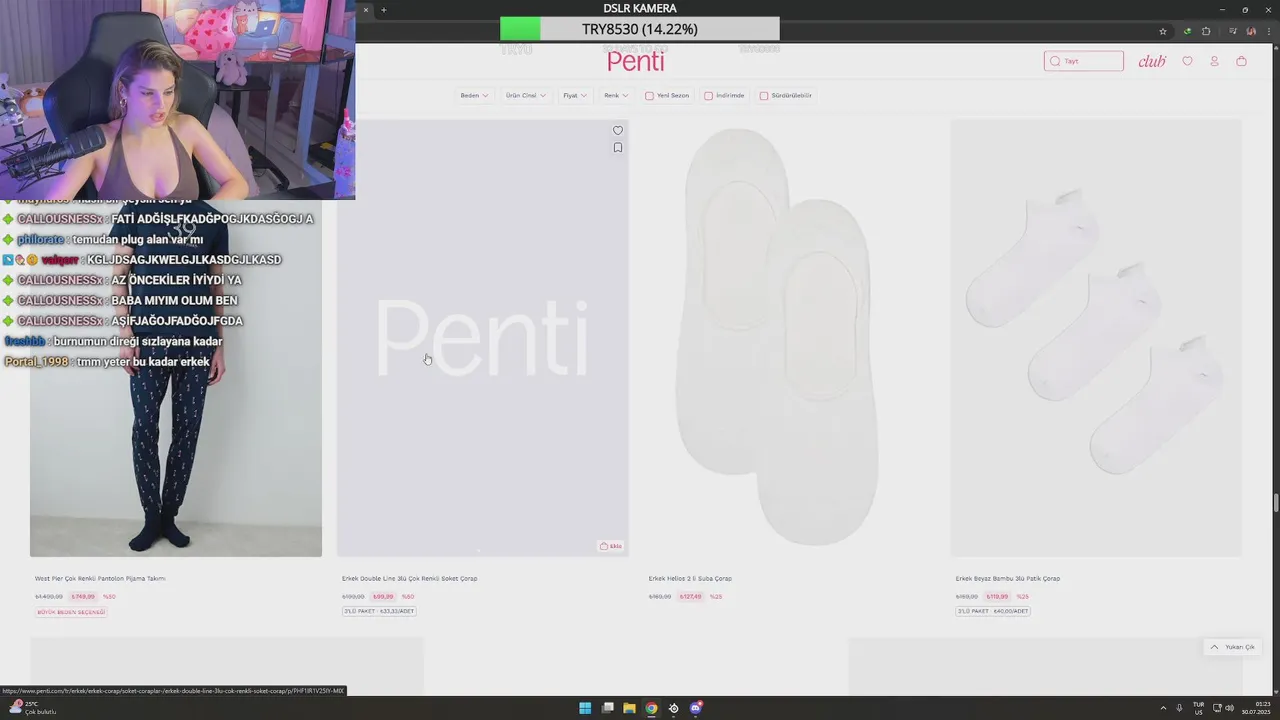This screenshot has height=720, width=1280.
Task: Open Erkek Helios 2 li Suba Çorap title
Action: [690, 579]
